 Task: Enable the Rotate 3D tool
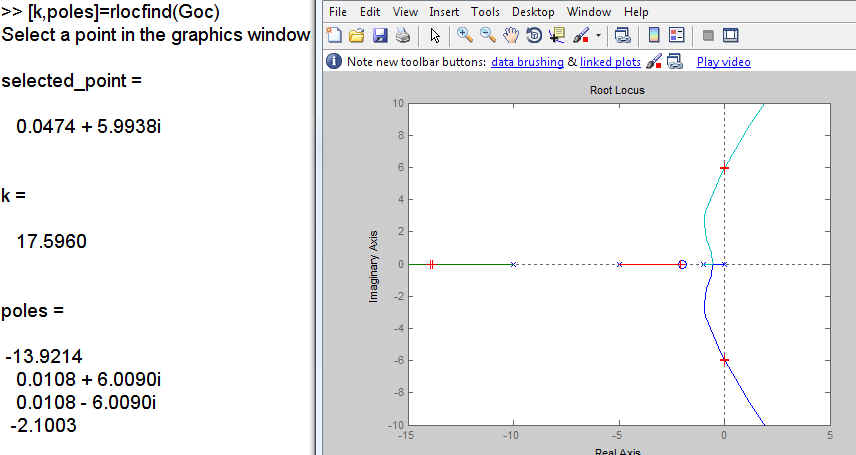pyautogui.click(x=533, y=36)
